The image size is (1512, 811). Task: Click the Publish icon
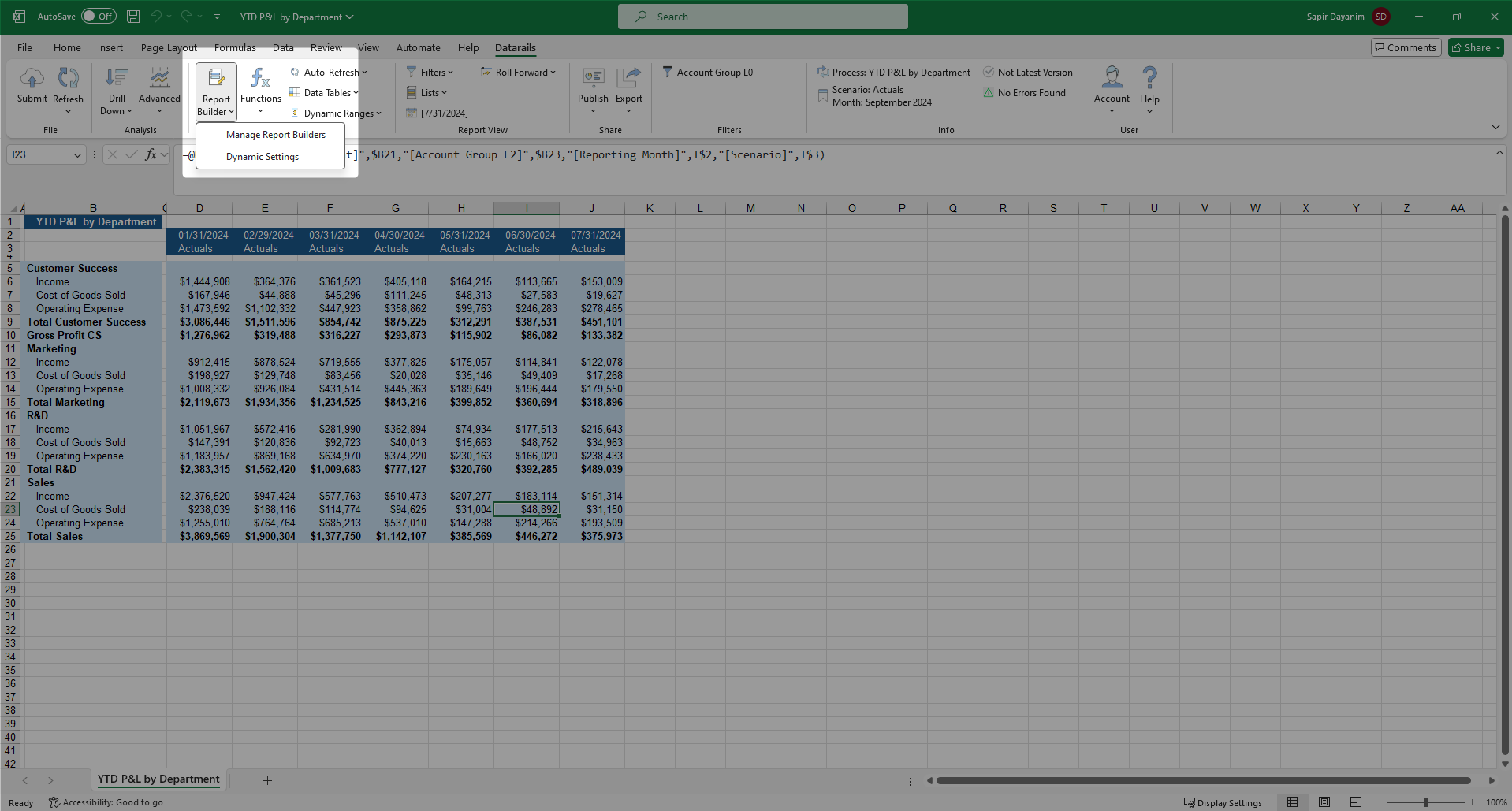pyautogui.click(x=593, y=78)
